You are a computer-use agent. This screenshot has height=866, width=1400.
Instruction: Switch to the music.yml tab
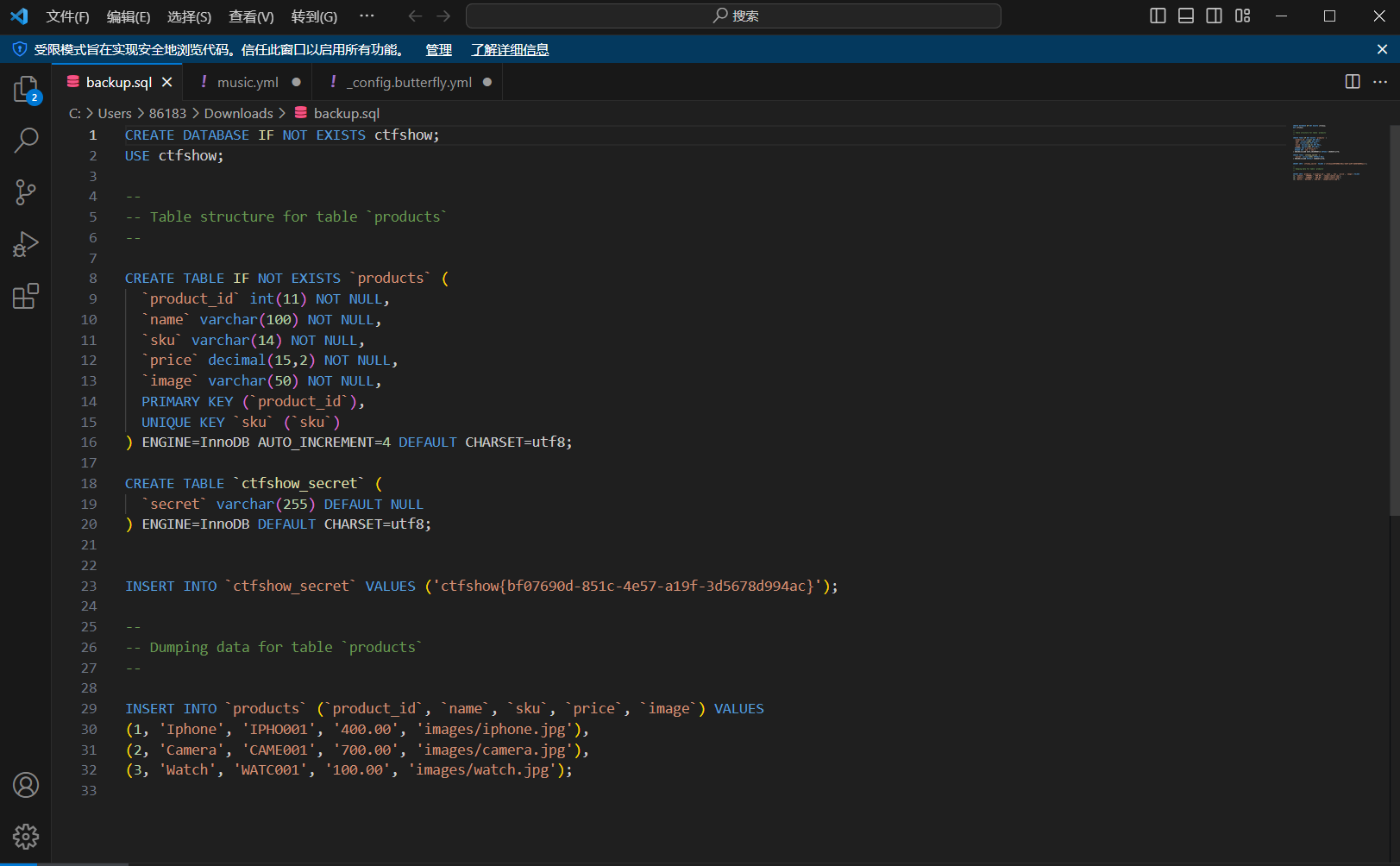tap(248, 82)
